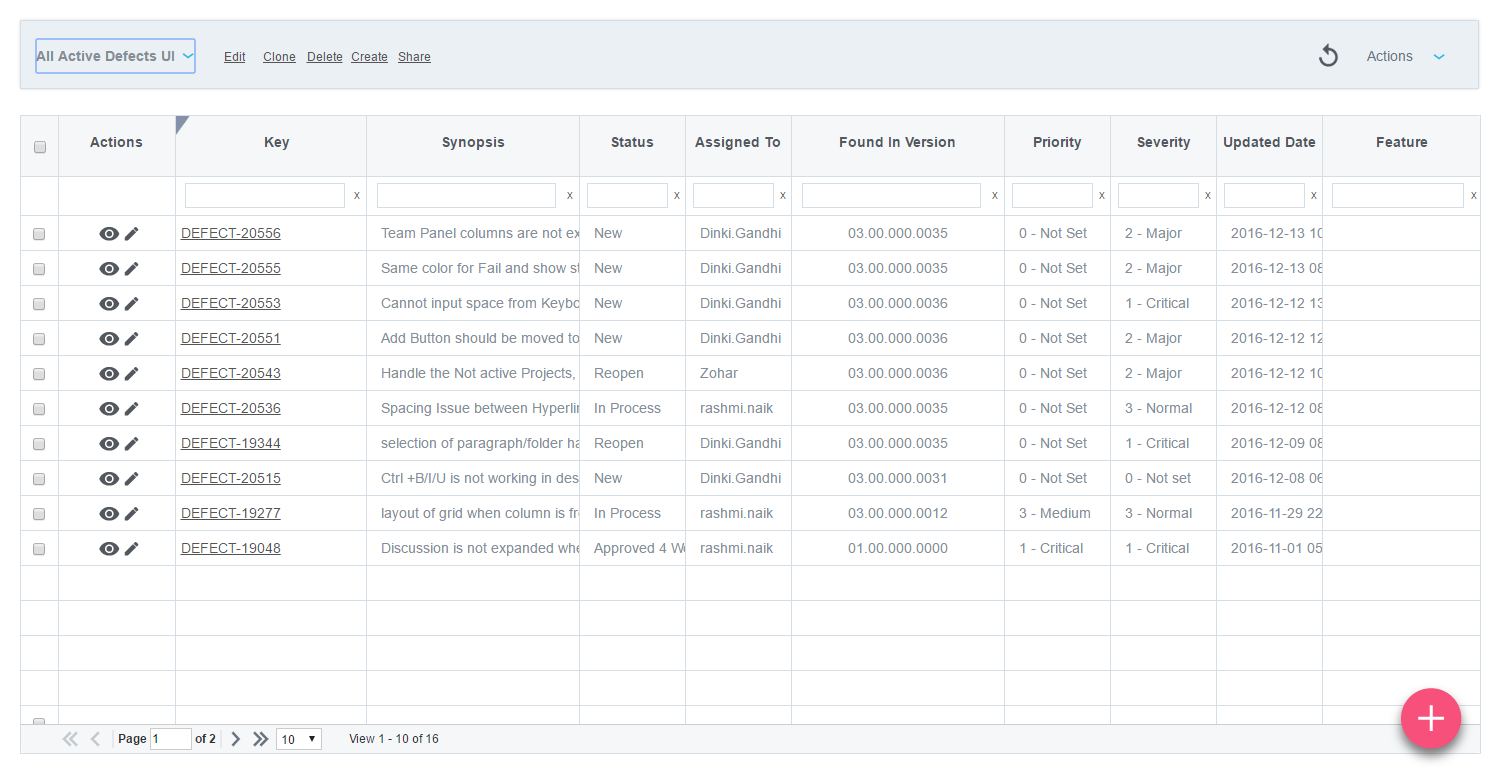View DEFECT-19277 with the eye icon
This screenshot has width=1496, height=771.
(x=109, y=513)
